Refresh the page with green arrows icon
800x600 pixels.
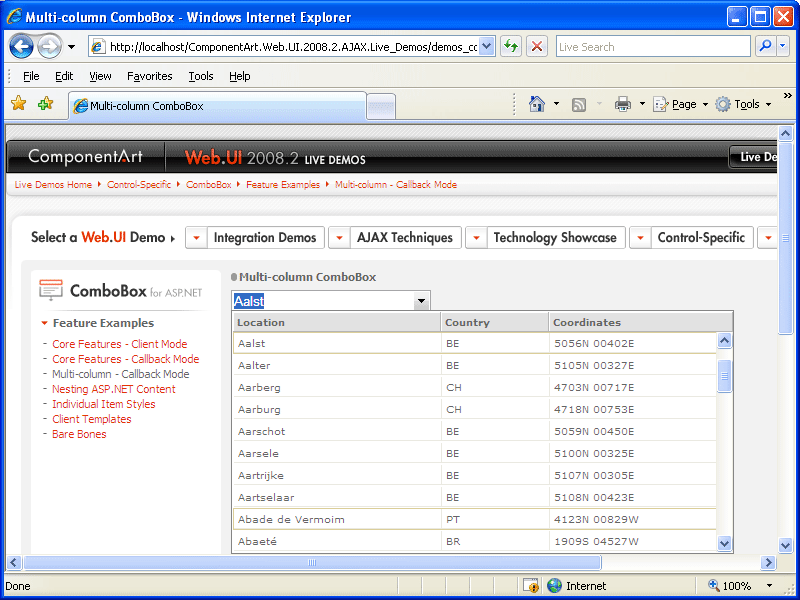click(x=510, y=47)
